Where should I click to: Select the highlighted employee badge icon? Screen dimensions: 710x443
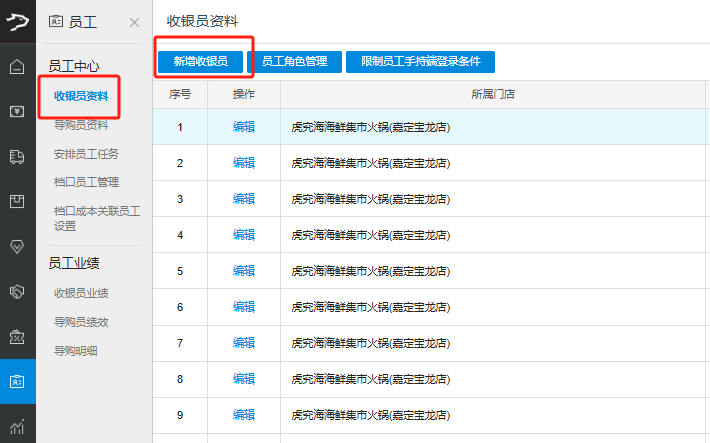[x=17, y=381]
